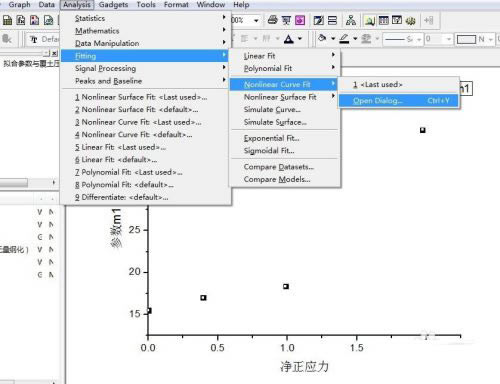Screen dimensions: 500x384
Task: Click the hierarchy tree toolbar icon
Action: coord(350,20)
